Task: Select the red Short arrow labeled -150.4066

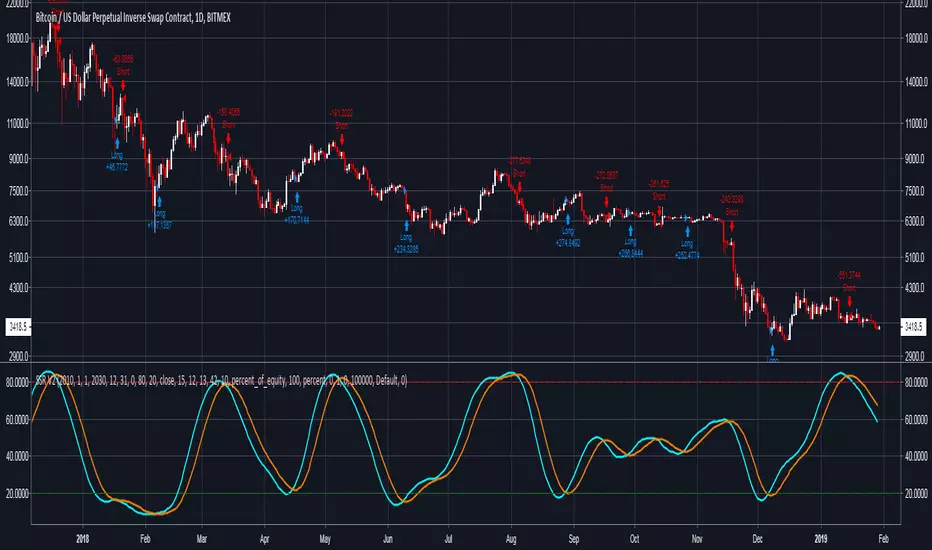Action: 228,137
